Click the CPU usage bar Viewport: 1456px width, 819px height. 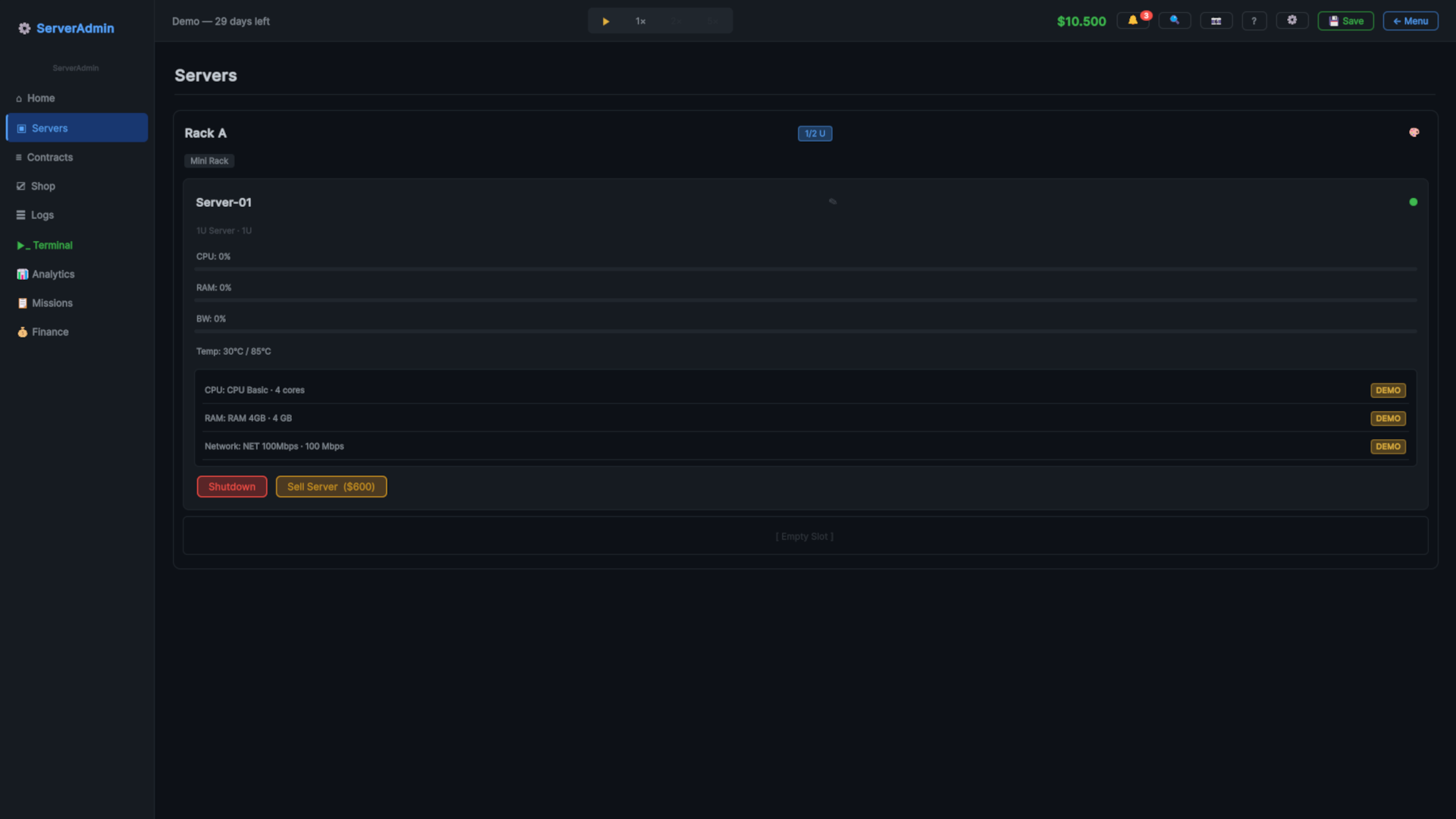[x=805, y=269]
